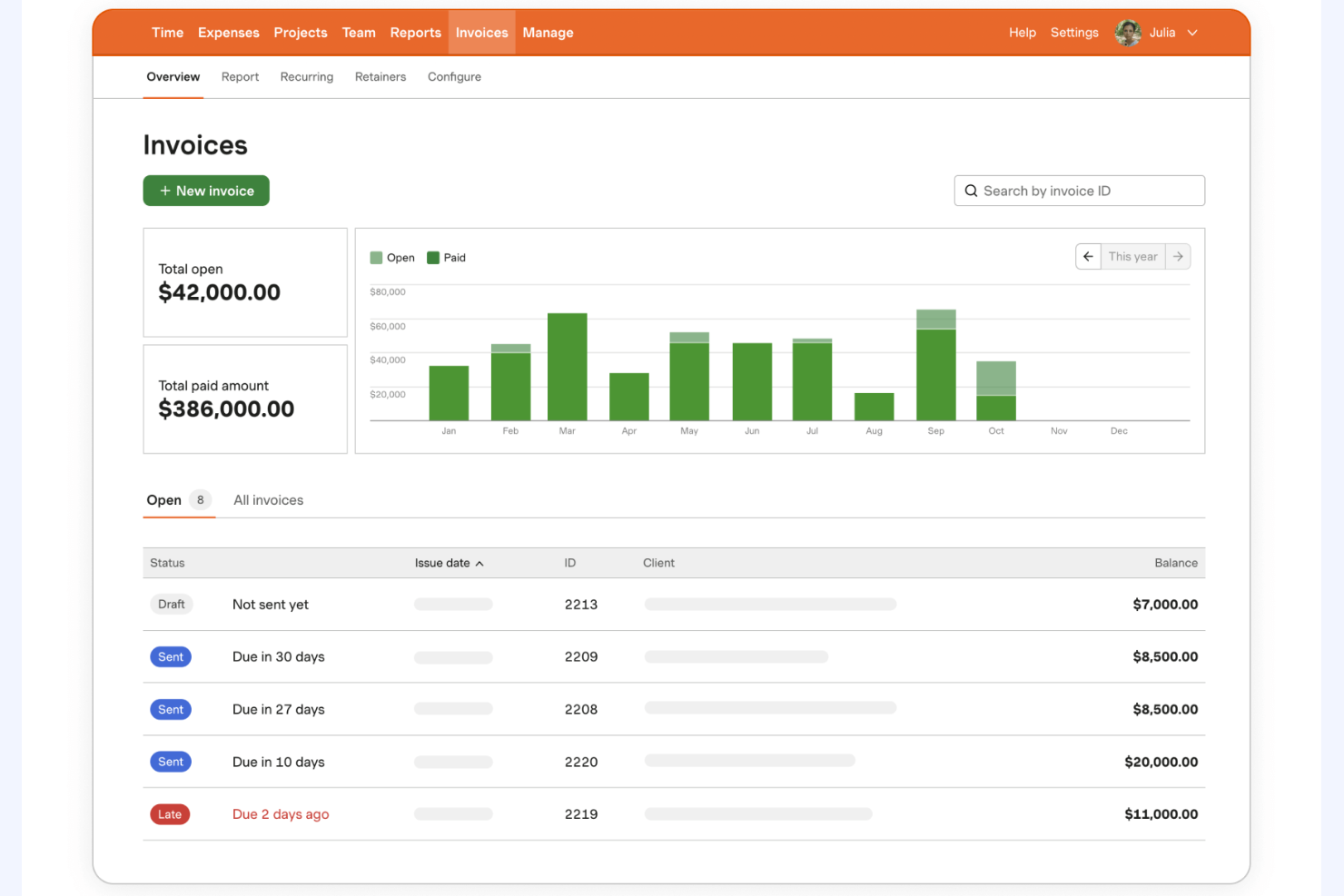
Task: Switch to the All invoices tab
Action: point(268,500)
